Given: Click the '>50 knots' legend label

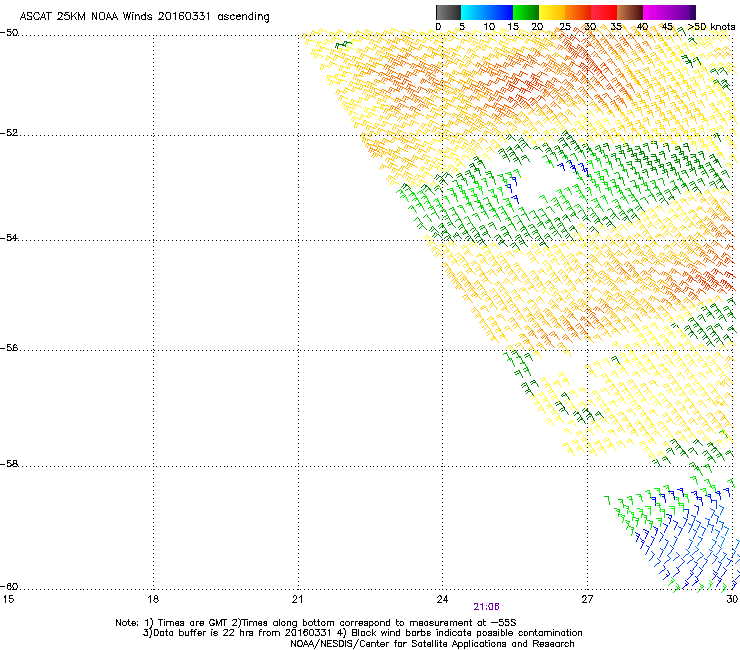Looking at the screenshot, I should [711, 27].
